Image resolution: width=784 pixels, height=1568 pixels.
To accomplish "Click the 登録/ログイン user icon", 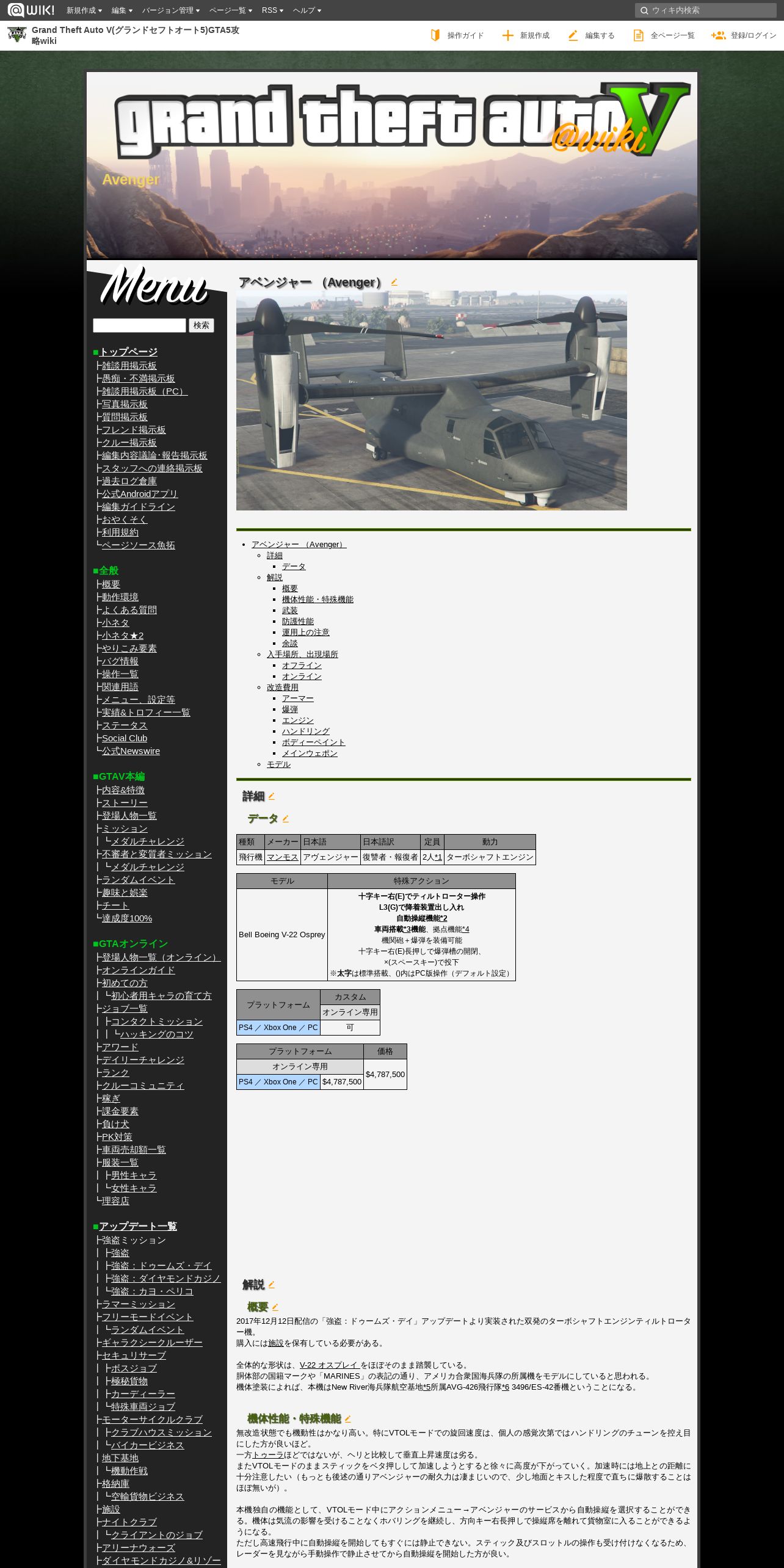I will coord(718,35).
